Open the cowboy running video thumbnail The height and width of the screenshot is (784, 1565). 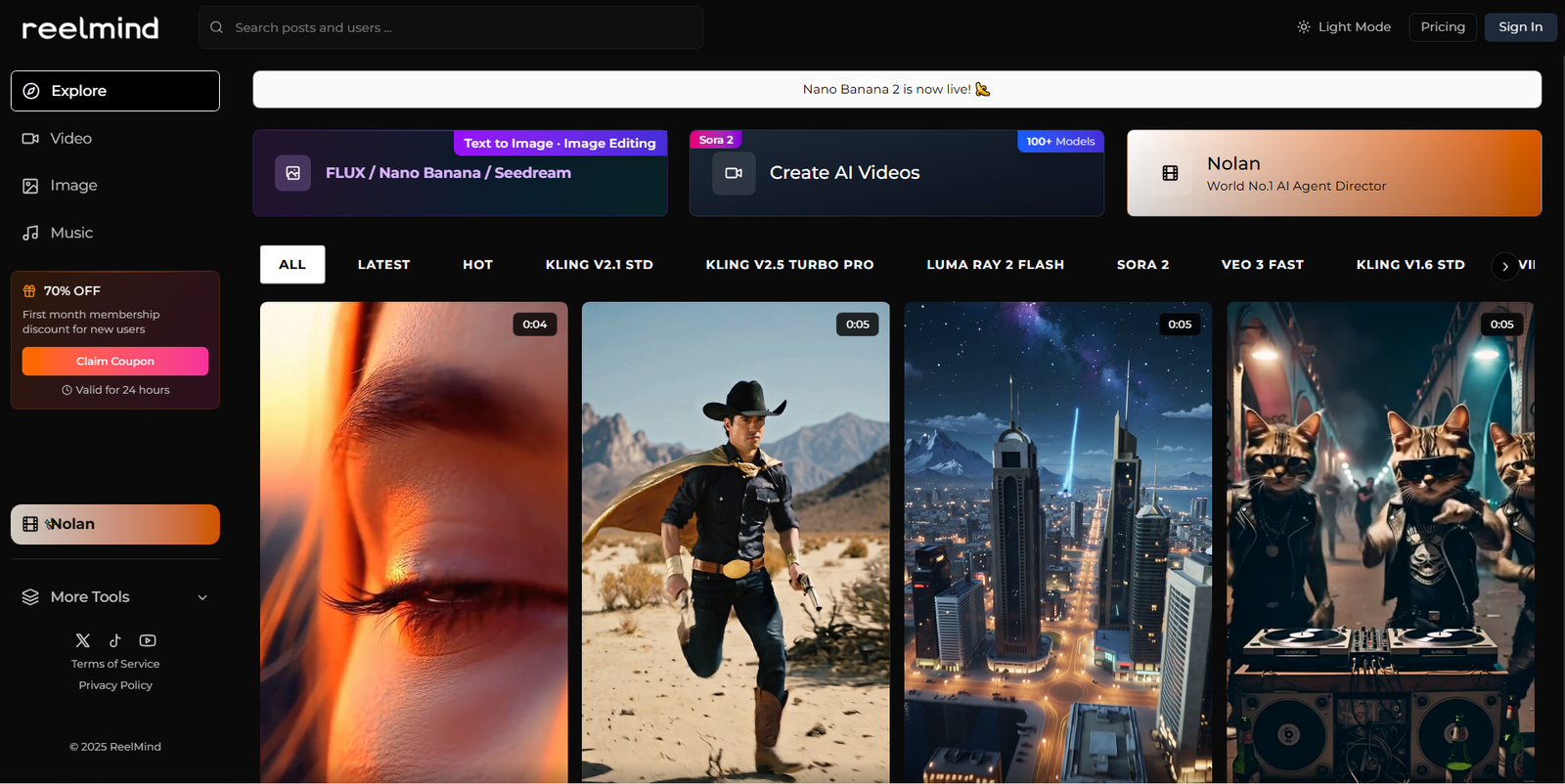pos(736,543)
